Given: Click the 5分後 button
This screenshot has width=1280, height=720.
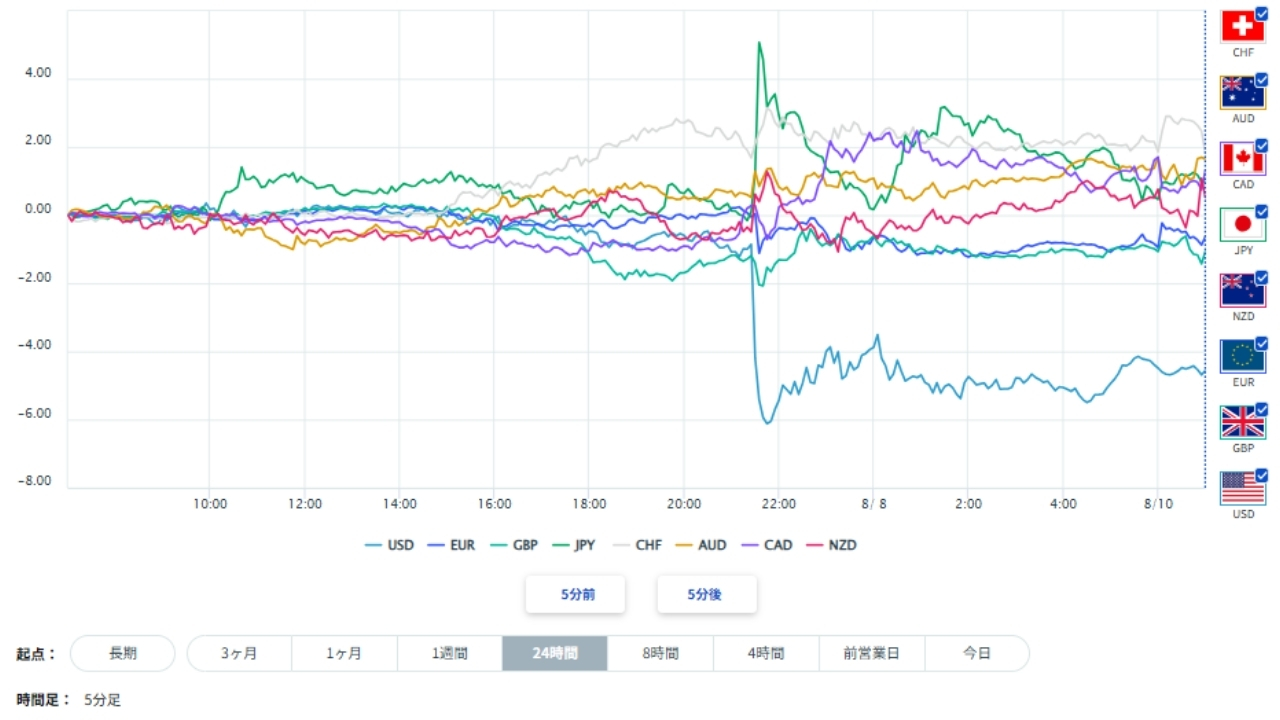Looking at the screenshot, I should (x=707, y=594).
